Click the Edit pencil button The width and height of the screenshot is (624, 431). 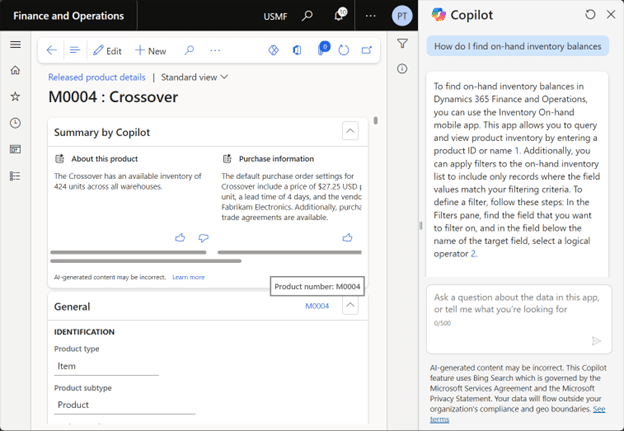pos(107,51)
